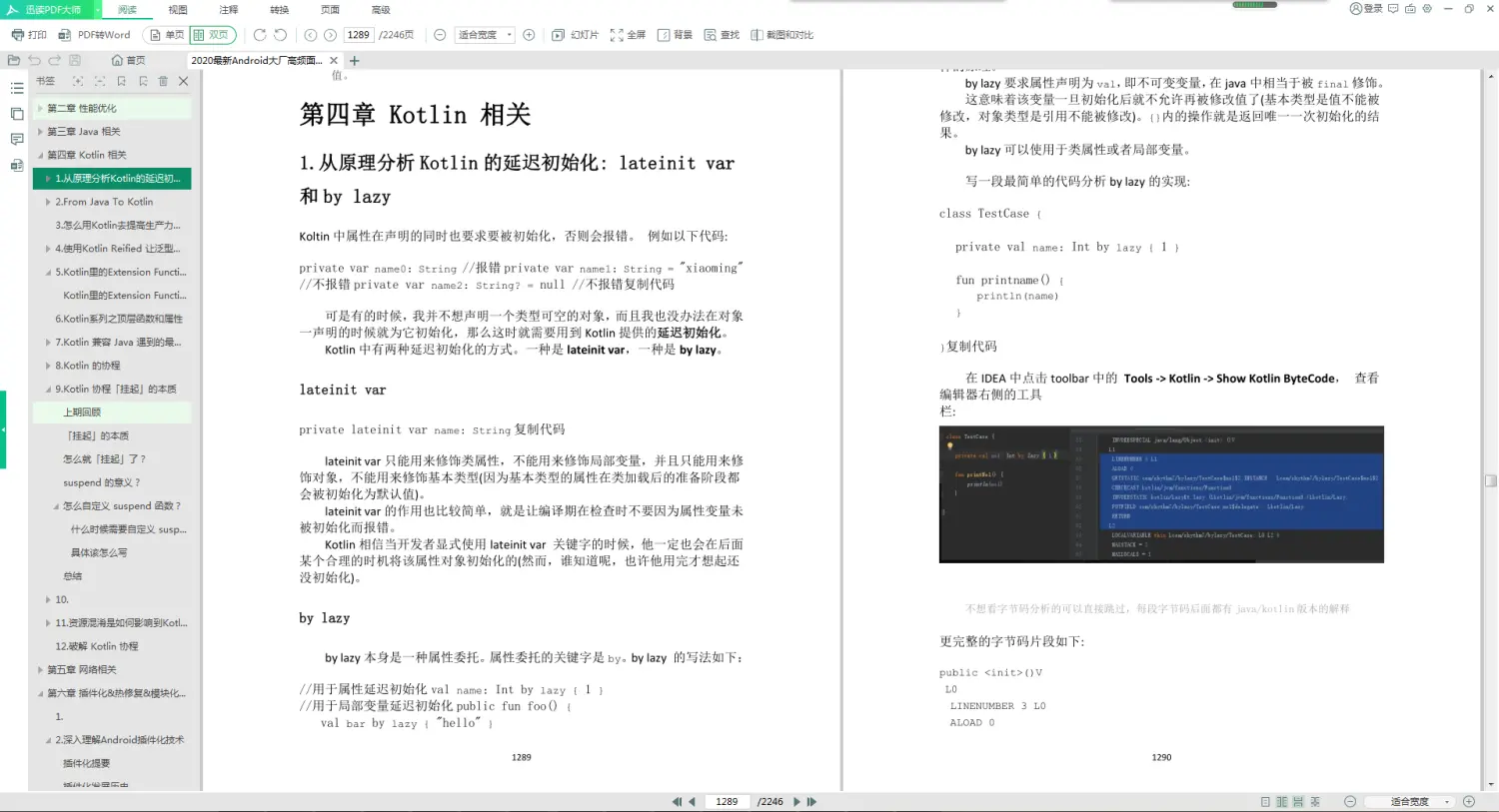Open the 背景 background settings

click(x=673, y=33)
